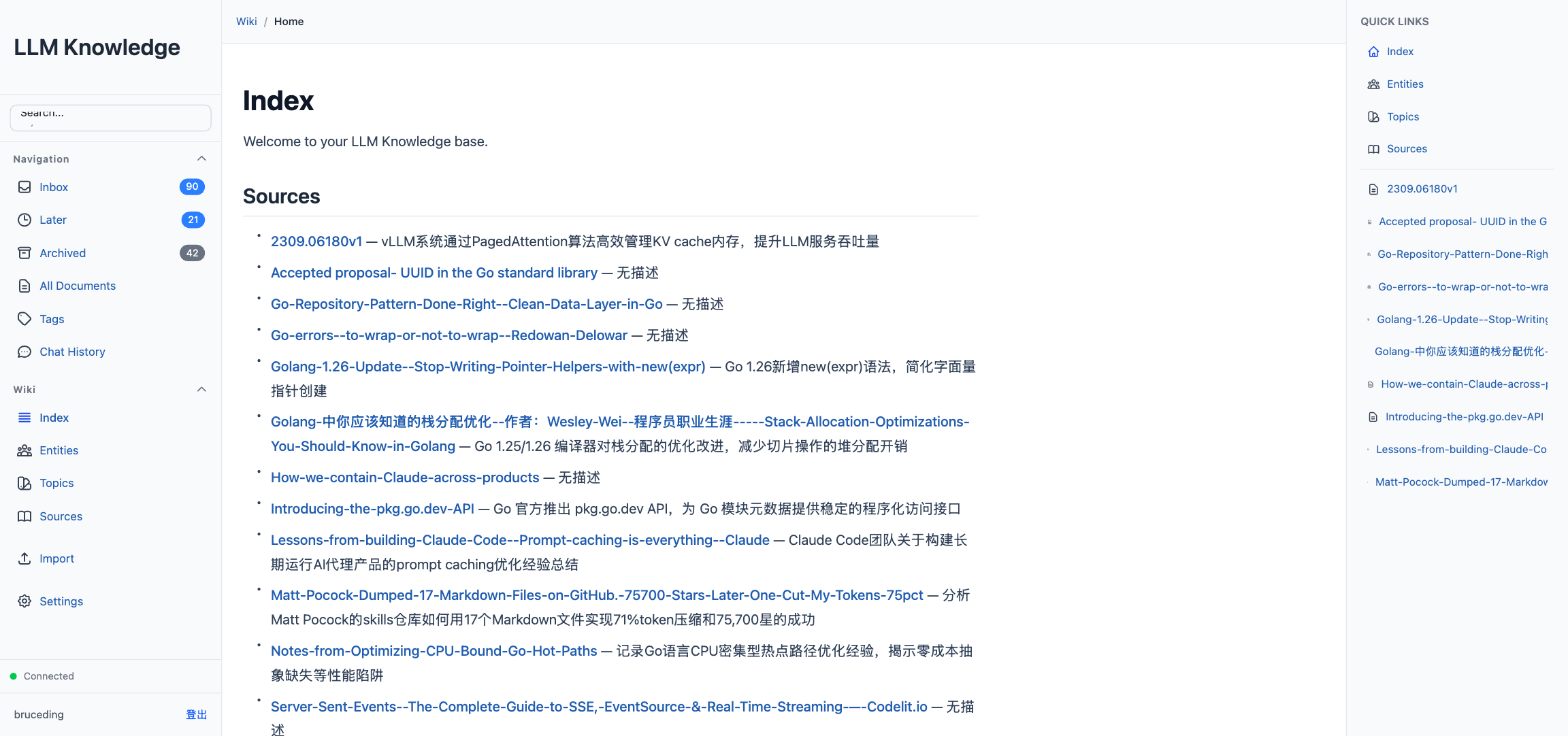Click How-we-contain-Claude-across quick link

[x=1464, y=384]
